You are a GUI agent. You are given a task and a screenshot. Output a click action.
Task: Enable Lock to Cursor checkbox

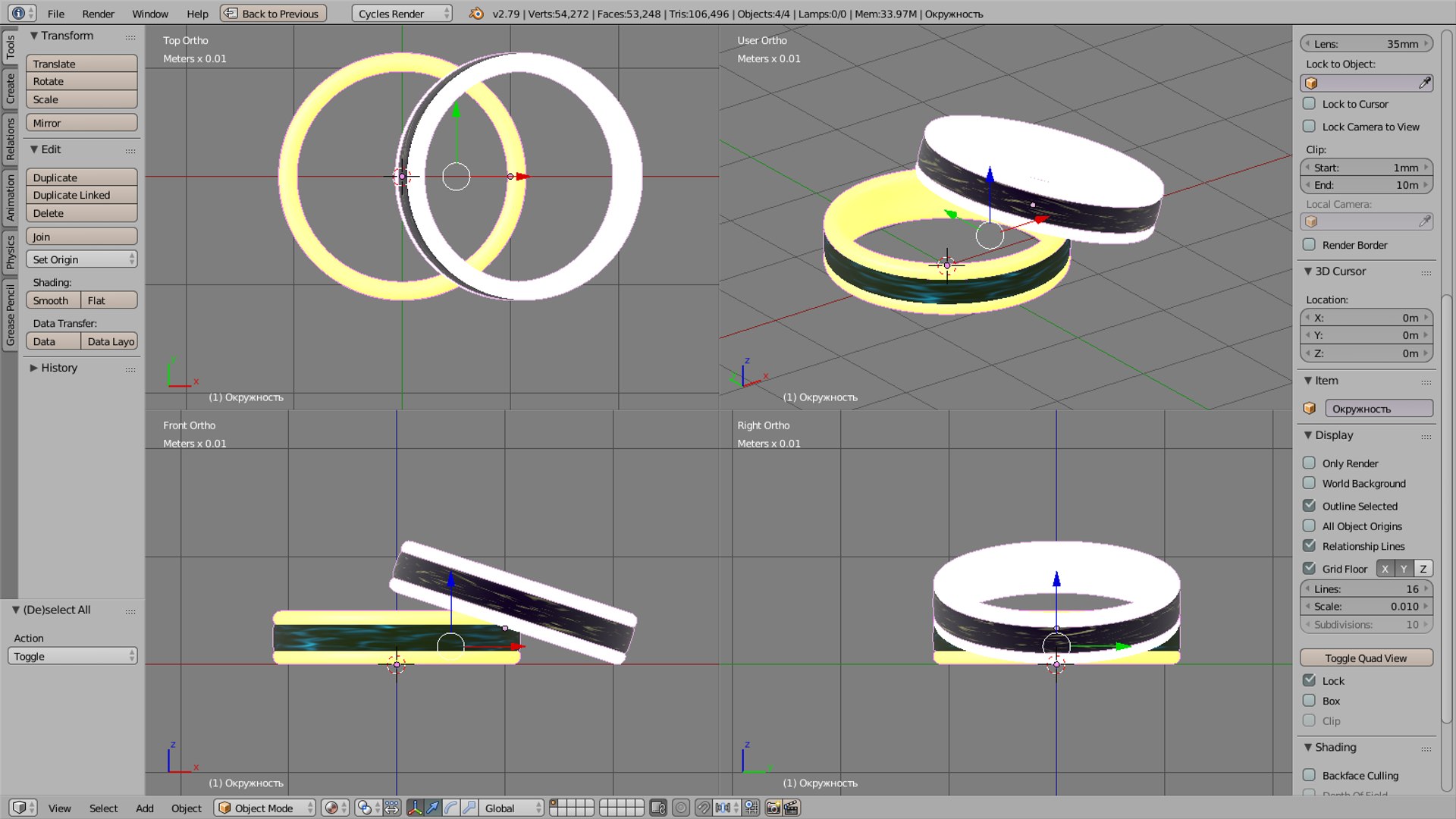pos(1309,104)
